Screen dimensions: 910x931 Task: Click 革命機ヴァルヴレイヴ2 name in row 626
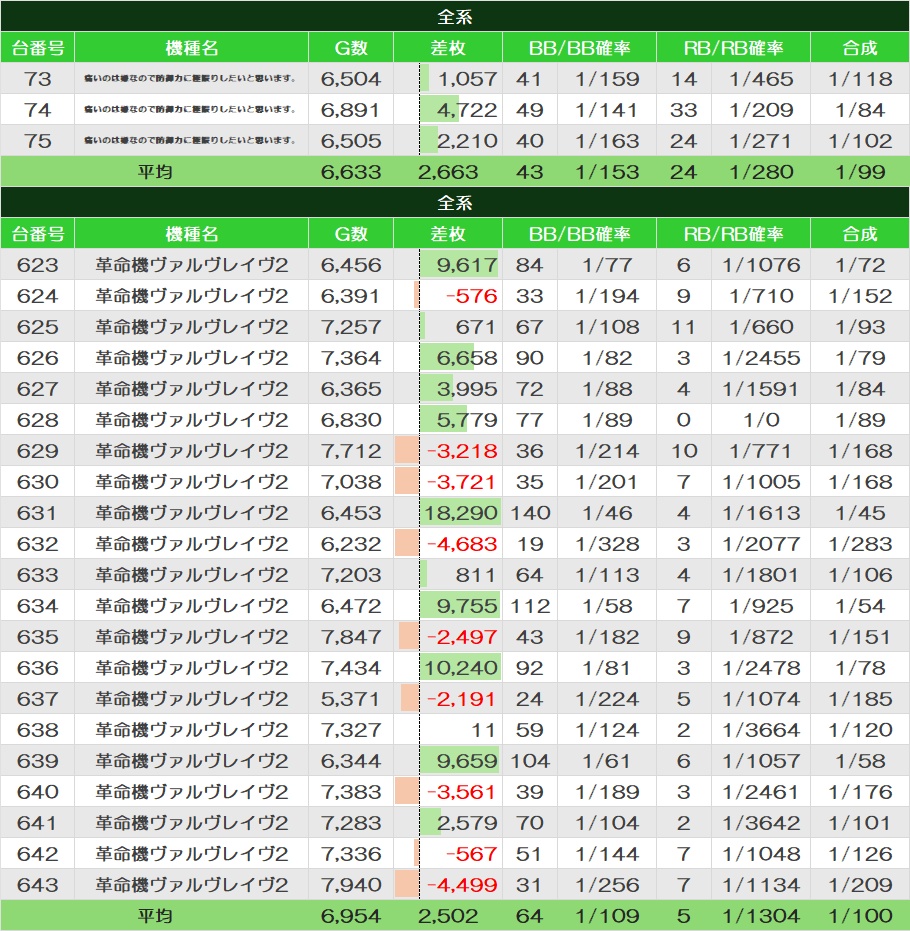(x=191, y=358)
